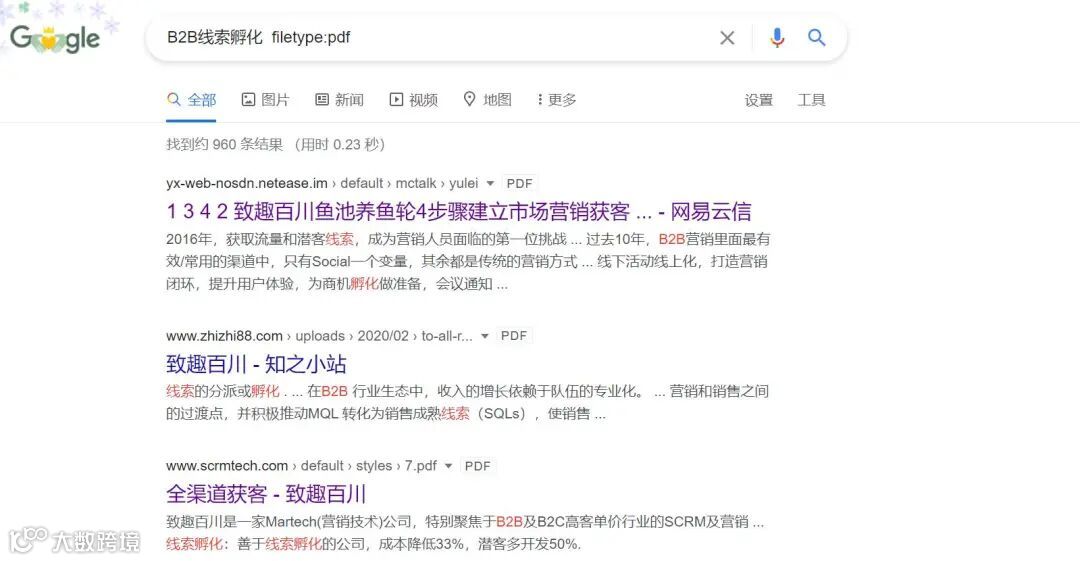1080x561 pixels.
Task: Click the 视频 tab play icon
Action: (x=396, y=100)
